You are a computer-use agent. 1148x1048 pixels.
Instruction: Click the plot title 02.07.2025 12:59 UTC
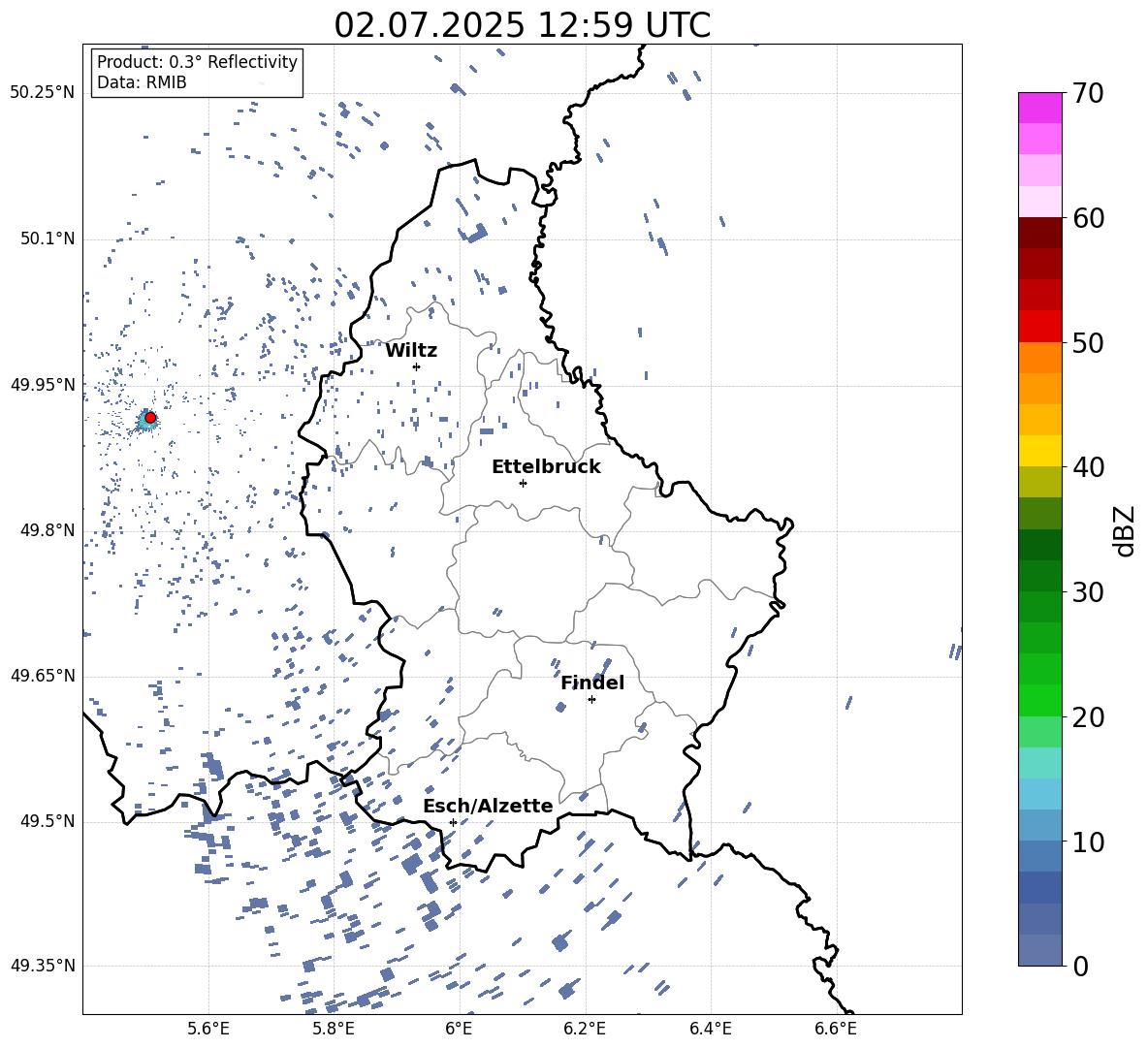tap(522, 25)
